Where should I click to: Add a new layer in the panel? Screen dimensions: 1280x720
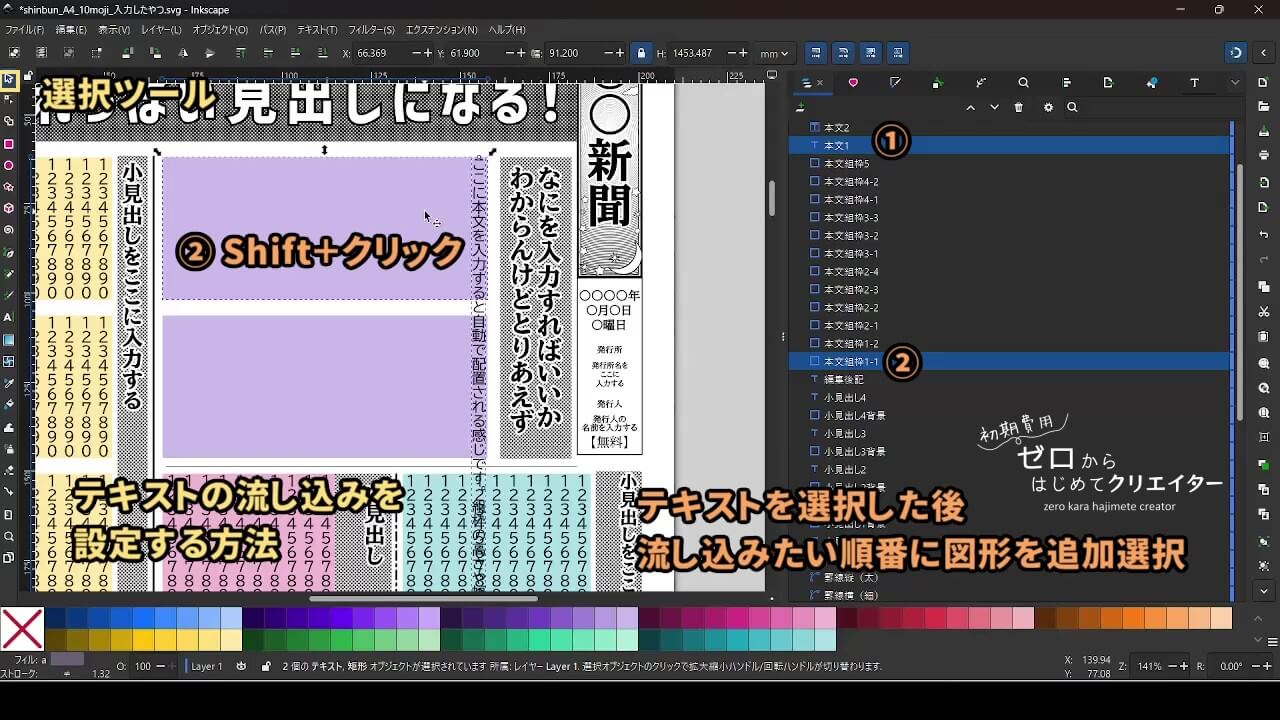click(800, 107)
